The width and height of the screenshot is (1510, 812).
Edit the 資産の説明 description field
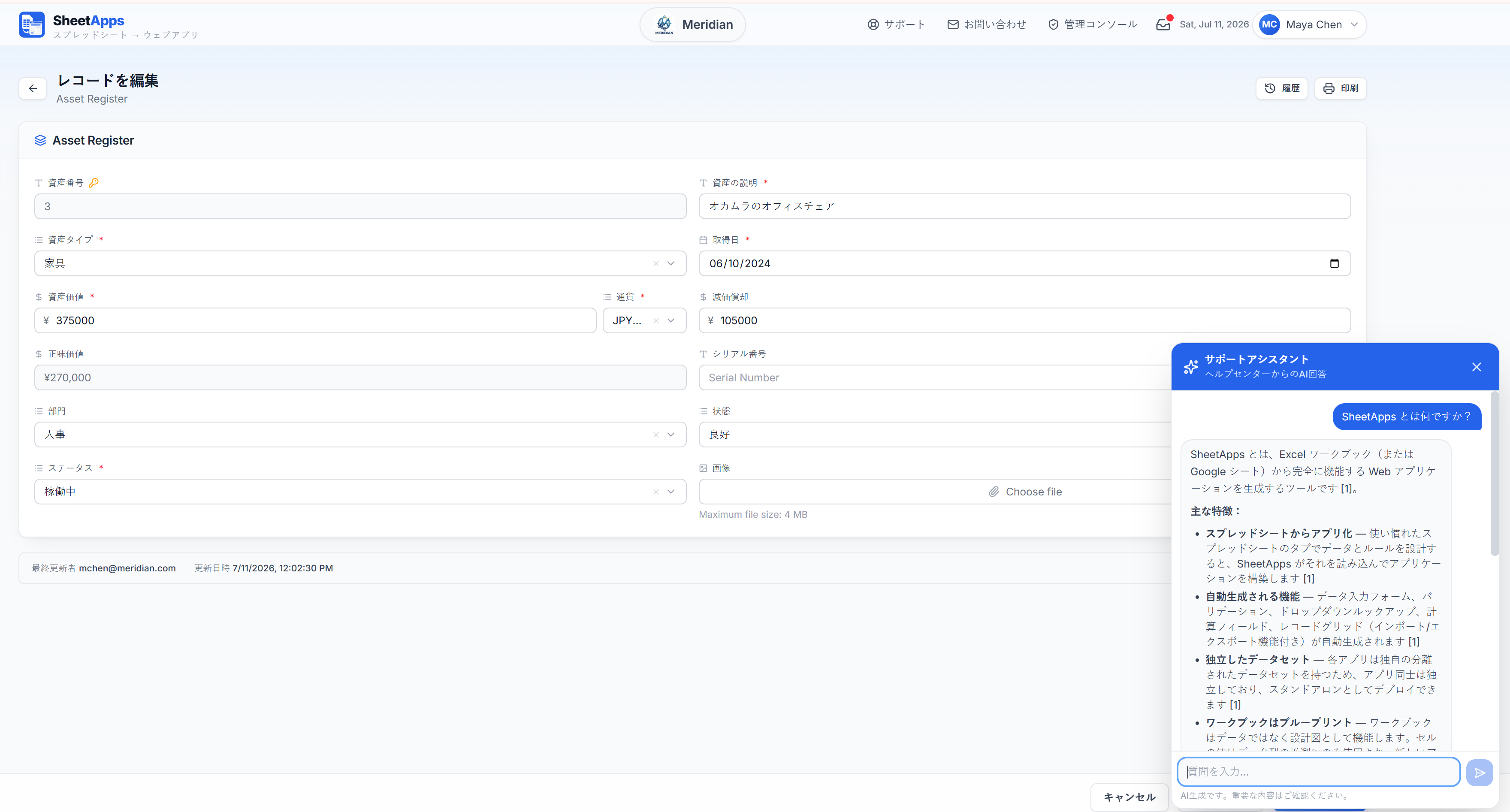click(1025, 206)
